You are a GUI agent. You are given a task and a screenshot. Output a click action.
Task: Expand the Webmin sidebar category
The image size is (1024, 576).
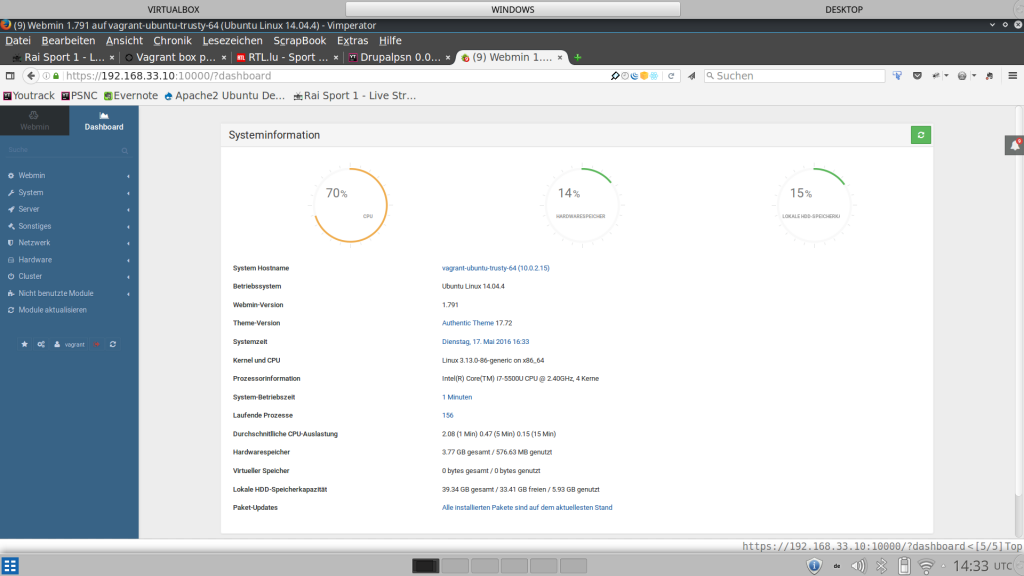tap(32, 175)
